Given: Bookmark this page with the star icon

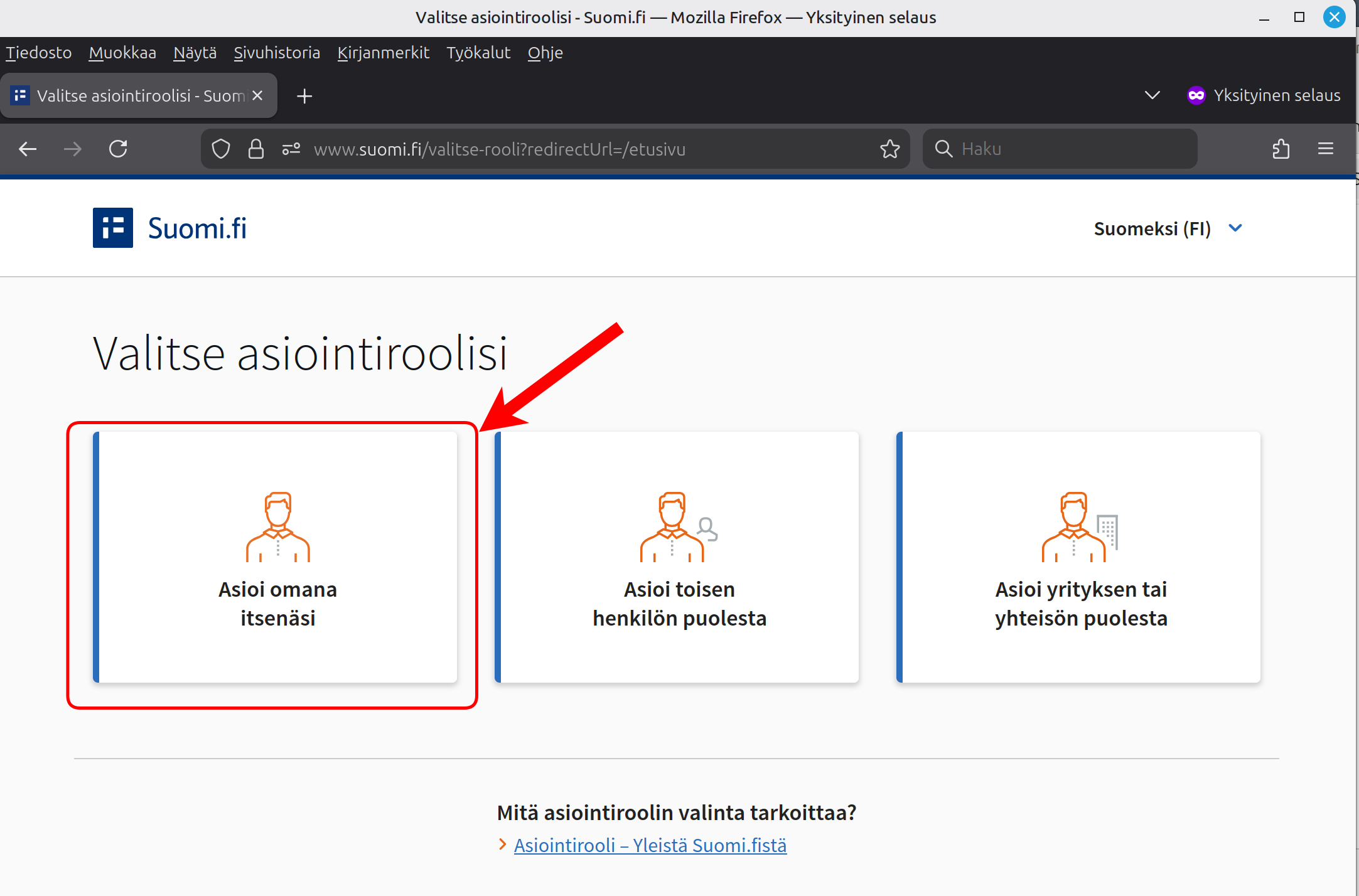Looking at the screenshot, I should [x=889, y=149].
